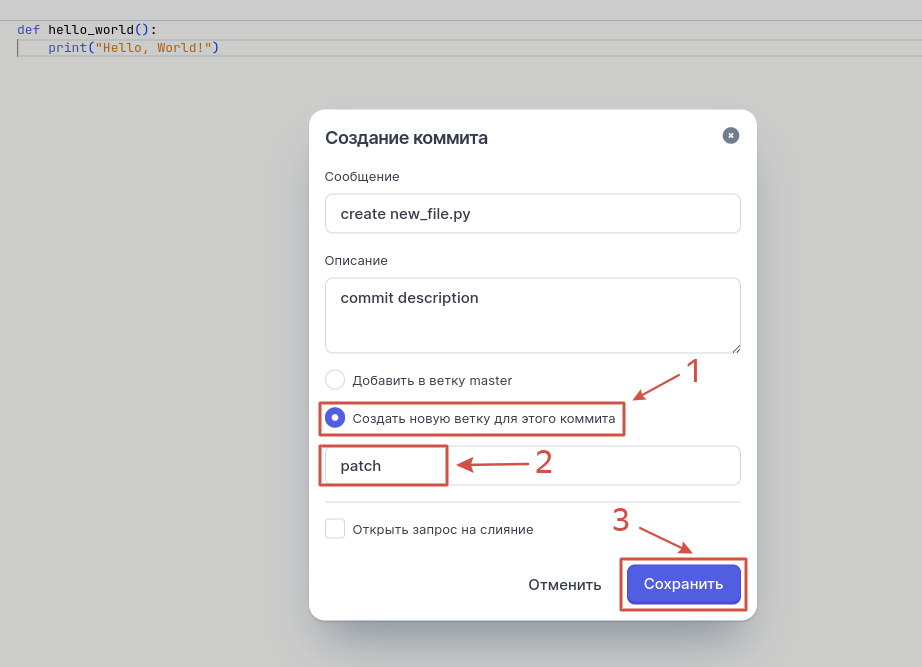The image size is (922, 667).
Task: Enable the Открыть запрос на слияние checkbox
Action: [x=335, y=529]
